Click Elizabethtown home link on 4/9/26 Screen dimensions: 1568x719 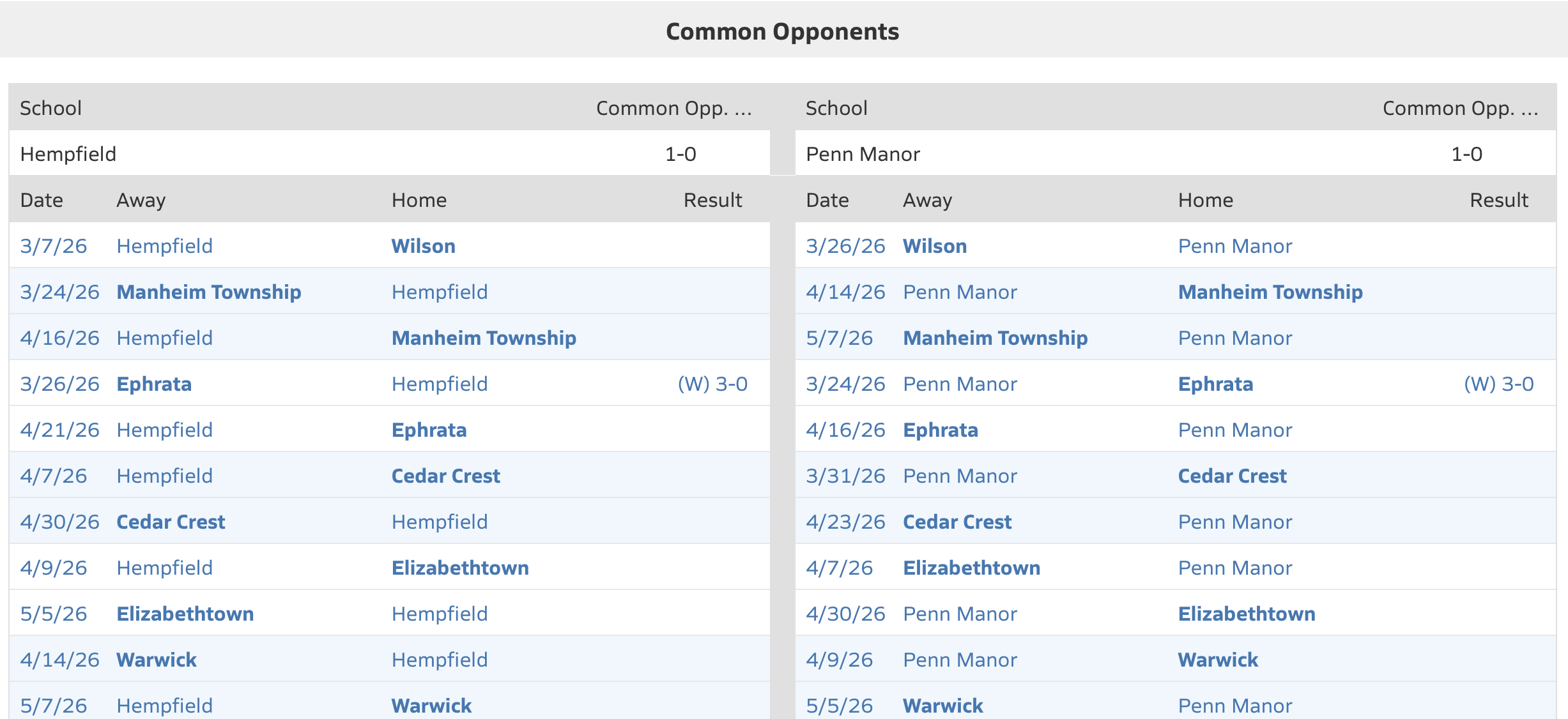coord(459,568)
